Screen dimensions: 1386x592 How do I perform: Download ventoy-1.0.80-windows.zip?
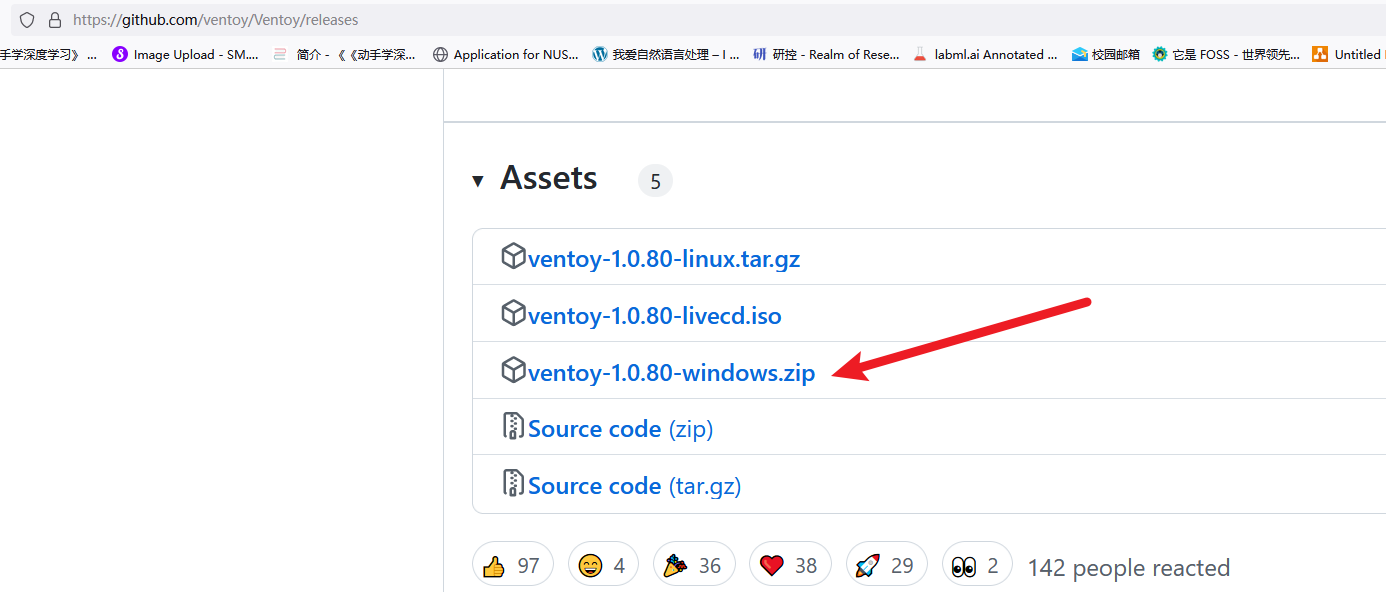point(672,373)
